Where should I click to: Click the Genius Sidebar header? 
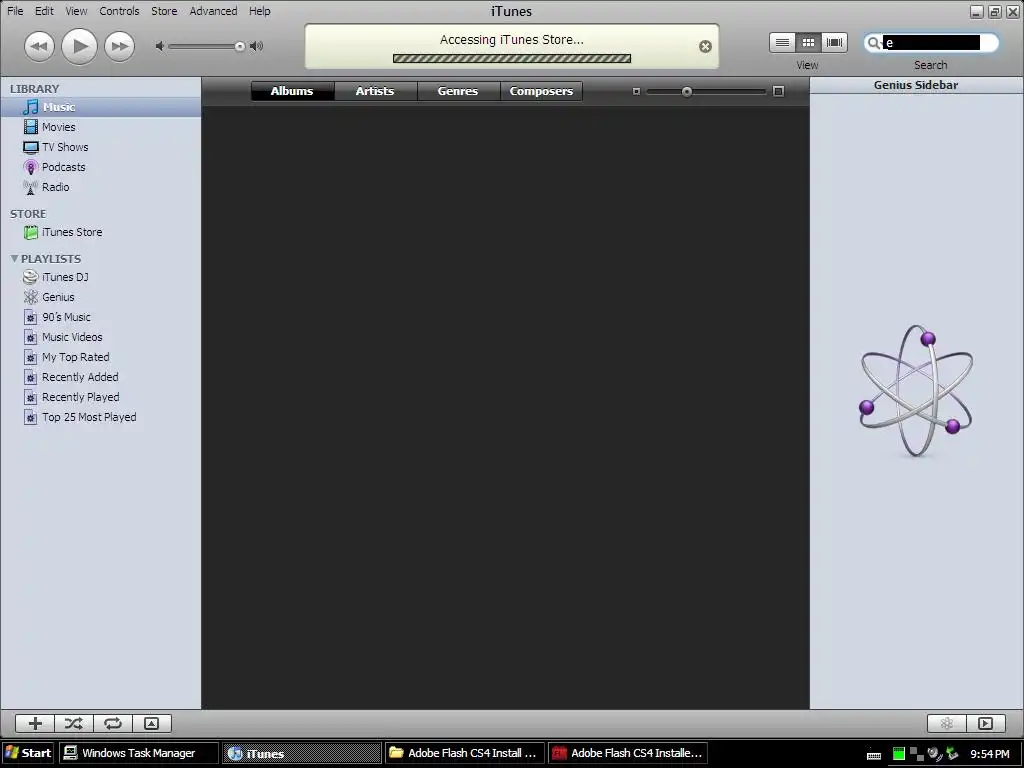(916, 86)
